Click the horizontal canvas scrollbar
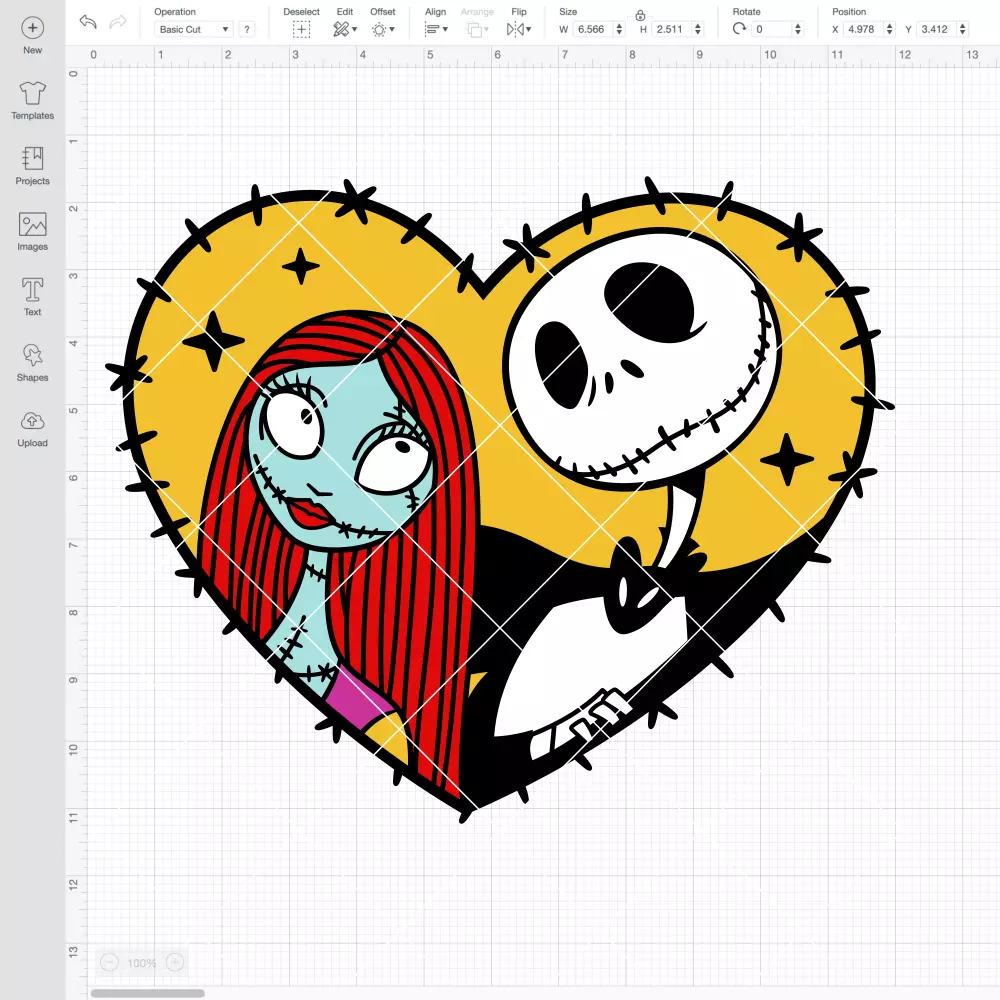The image size is (1000, 1000). pos(147,993)
